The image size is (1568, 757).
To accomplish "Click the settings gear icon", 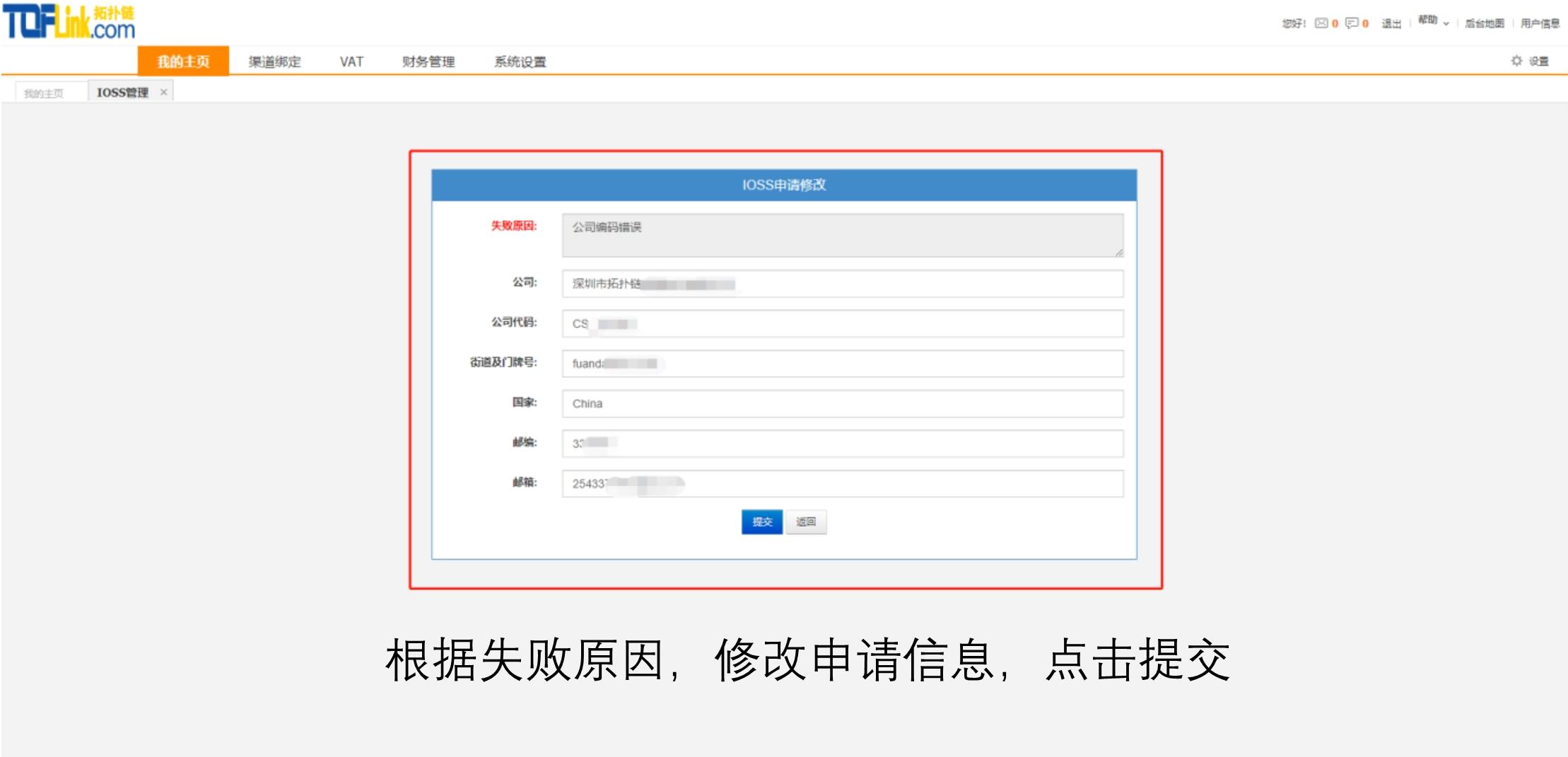I will click(1516, 61).
